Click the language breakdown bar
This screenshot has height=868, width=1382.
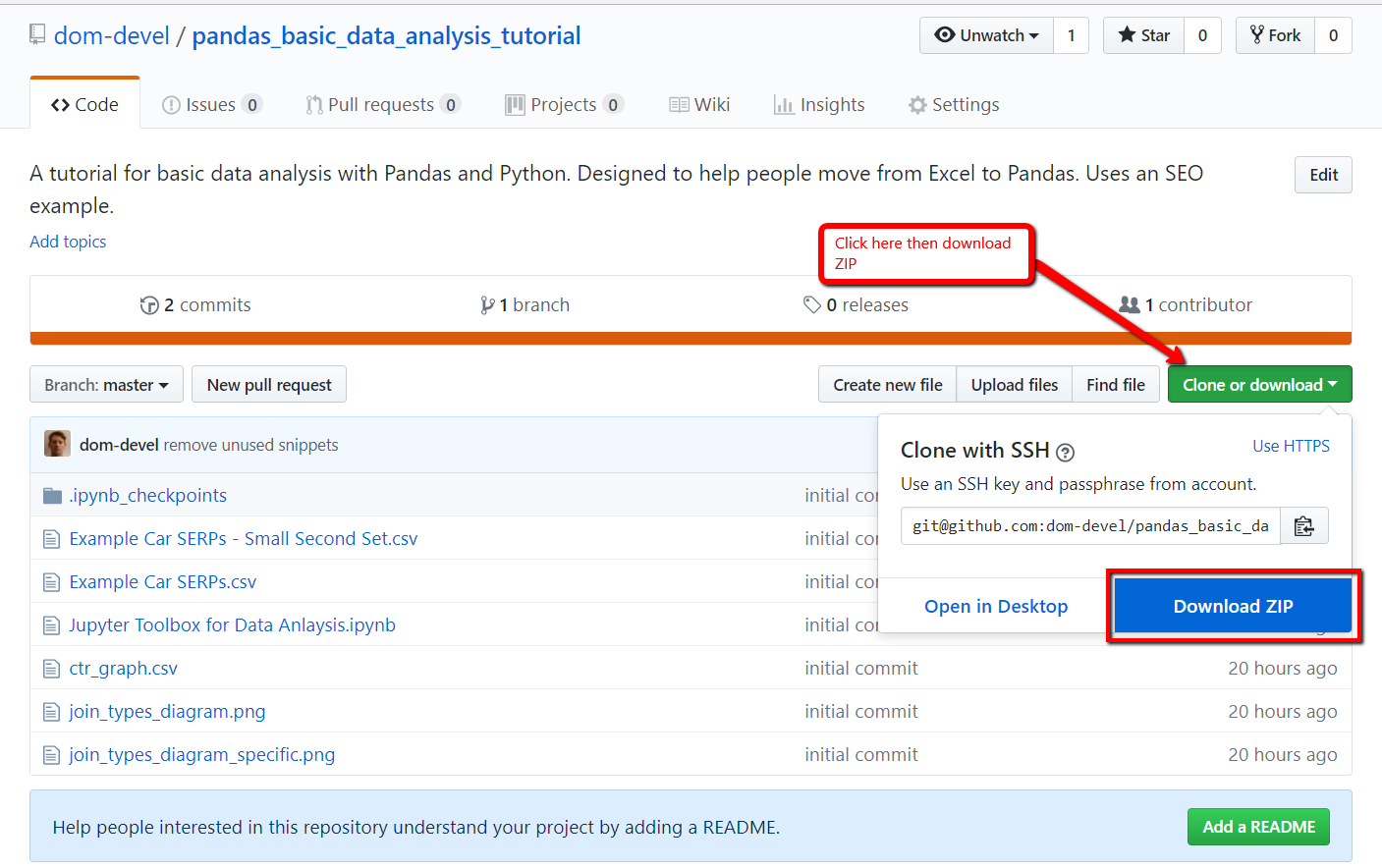click(691, 339)
